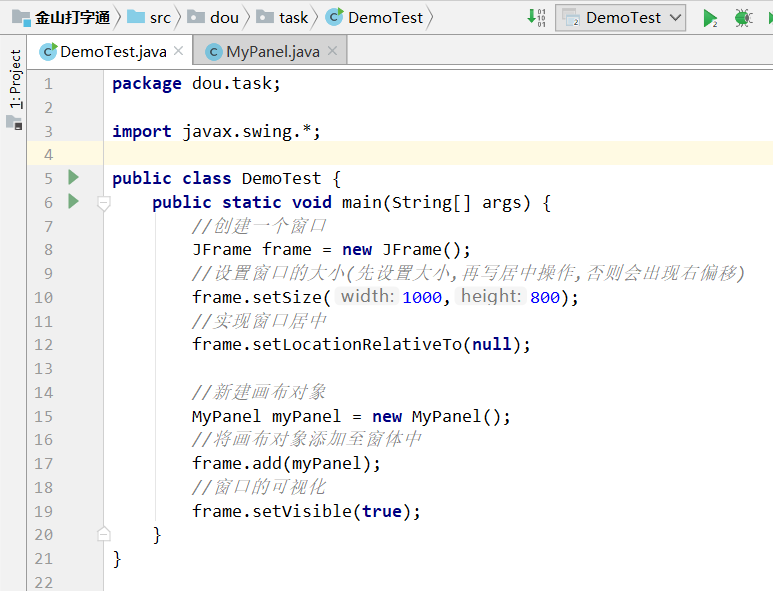Click the comment //将画布对象添加至窗体中

point(307,439)
